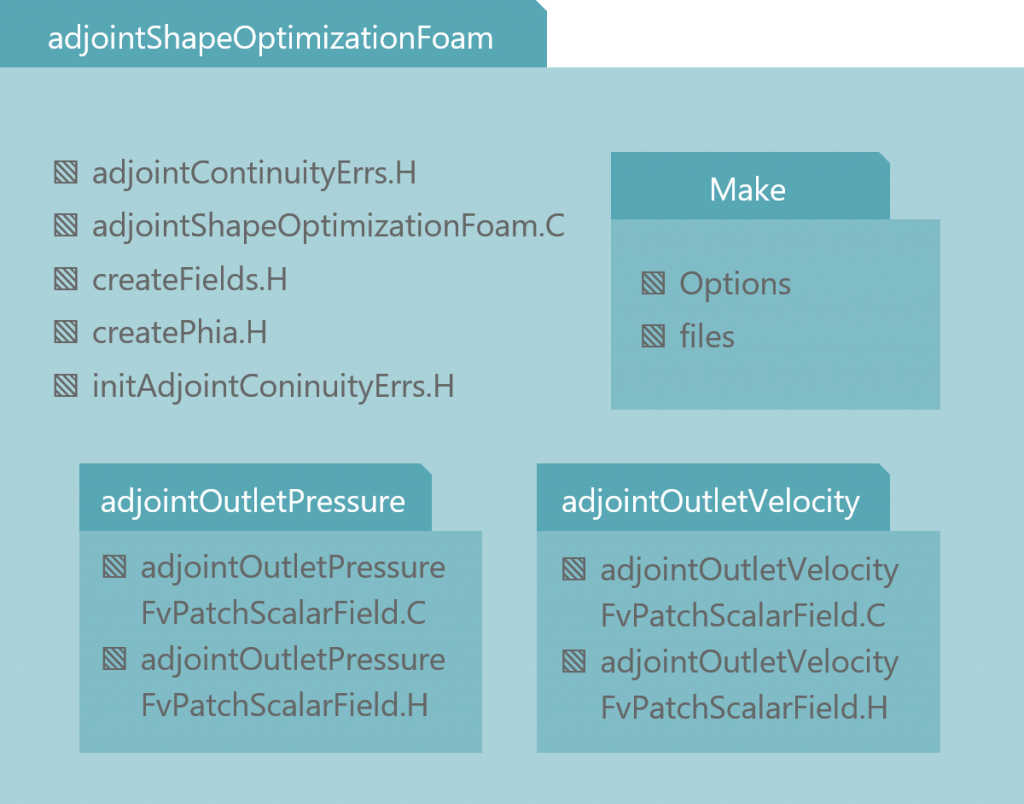Open the initAdjointConinuityErrs.H file label
Image resolution: width=1024 pixels, height=804 pixels.
coord(273,387)
